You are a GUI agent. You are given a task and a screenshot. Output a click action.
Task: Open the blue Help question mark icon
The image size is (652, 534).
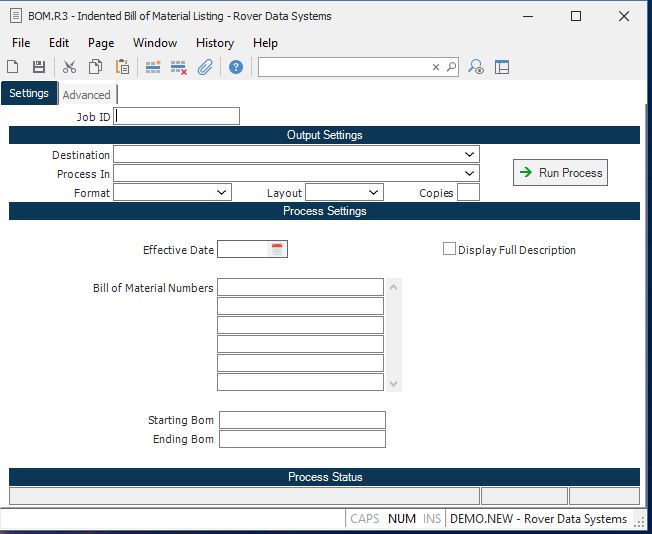point(236,67)
